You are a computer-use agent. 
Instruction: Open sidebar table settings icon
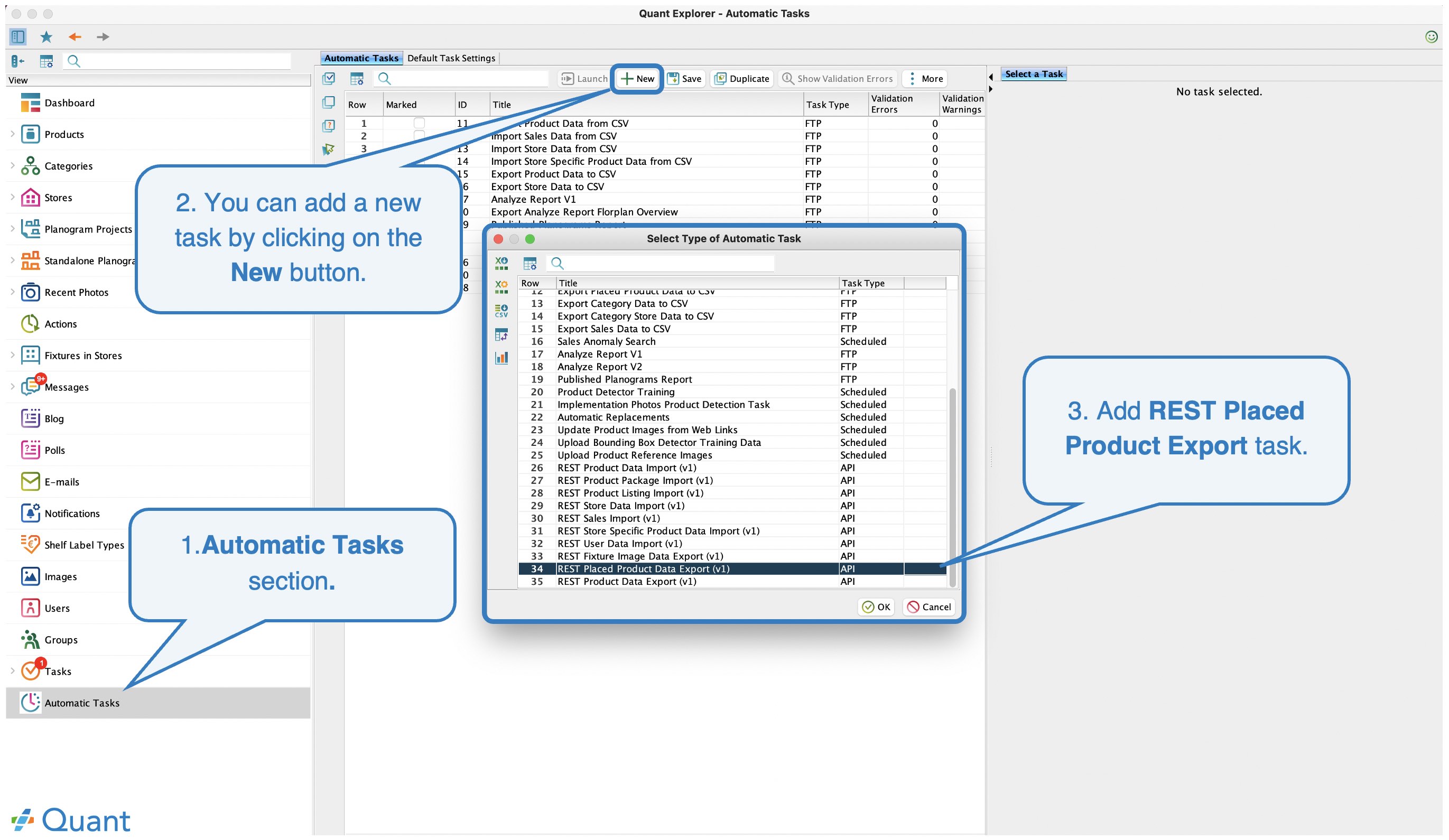(x=46, y=61)
